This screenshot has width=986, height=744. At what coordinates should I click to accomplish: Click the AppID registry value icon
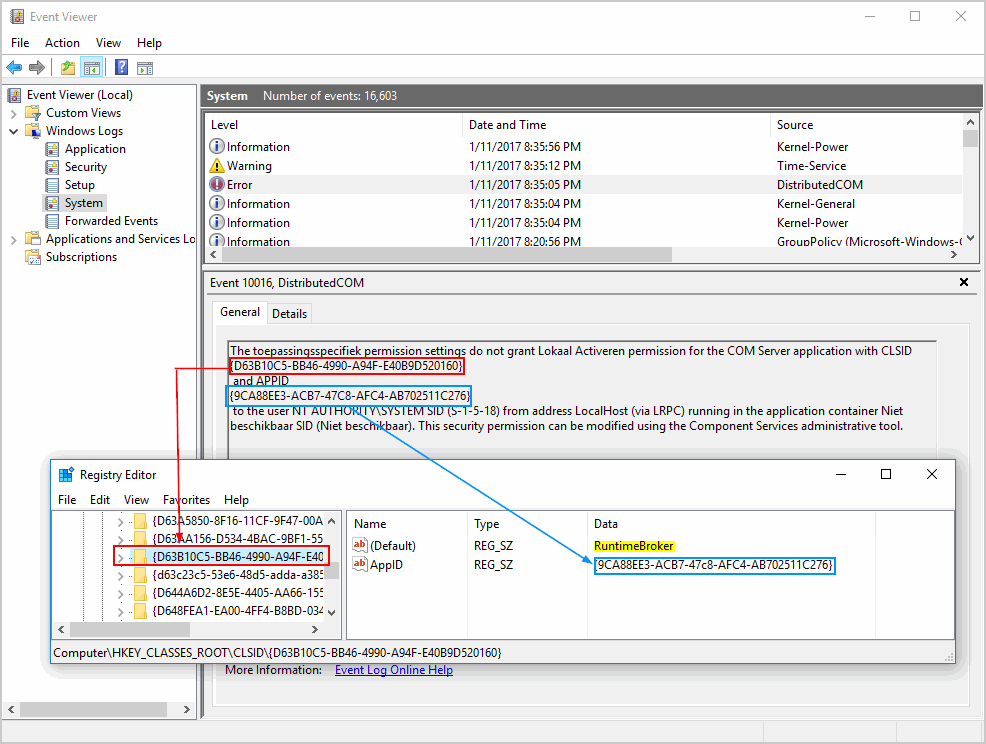click(x=361, y=565)
